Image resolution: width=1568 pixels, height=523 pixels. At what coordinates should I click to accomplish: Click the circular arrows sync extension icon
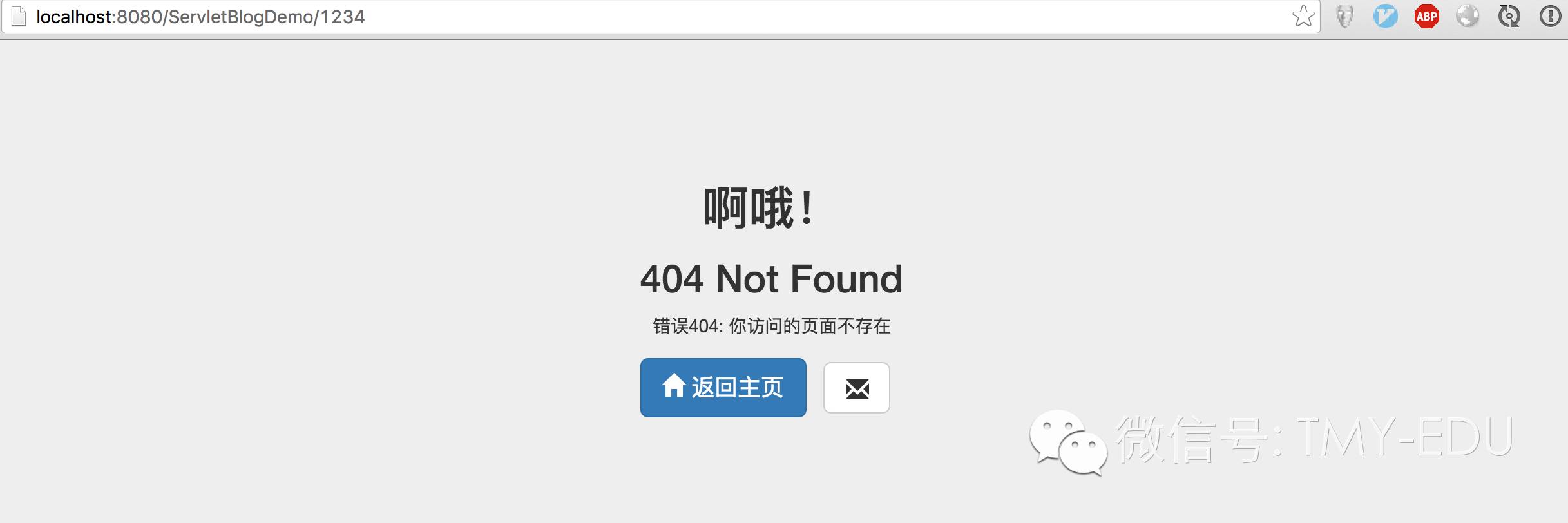click(1509, 16)
